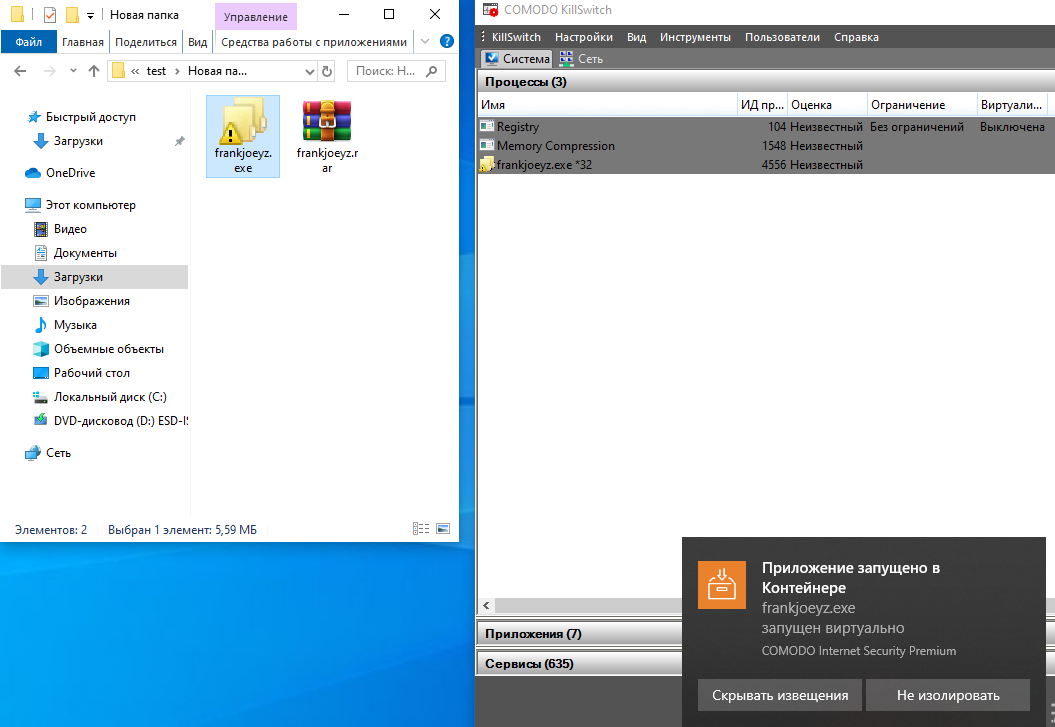Open address bar history dropdown
This screenshot has width=1055, height=727.
click(x=310, y=71)
